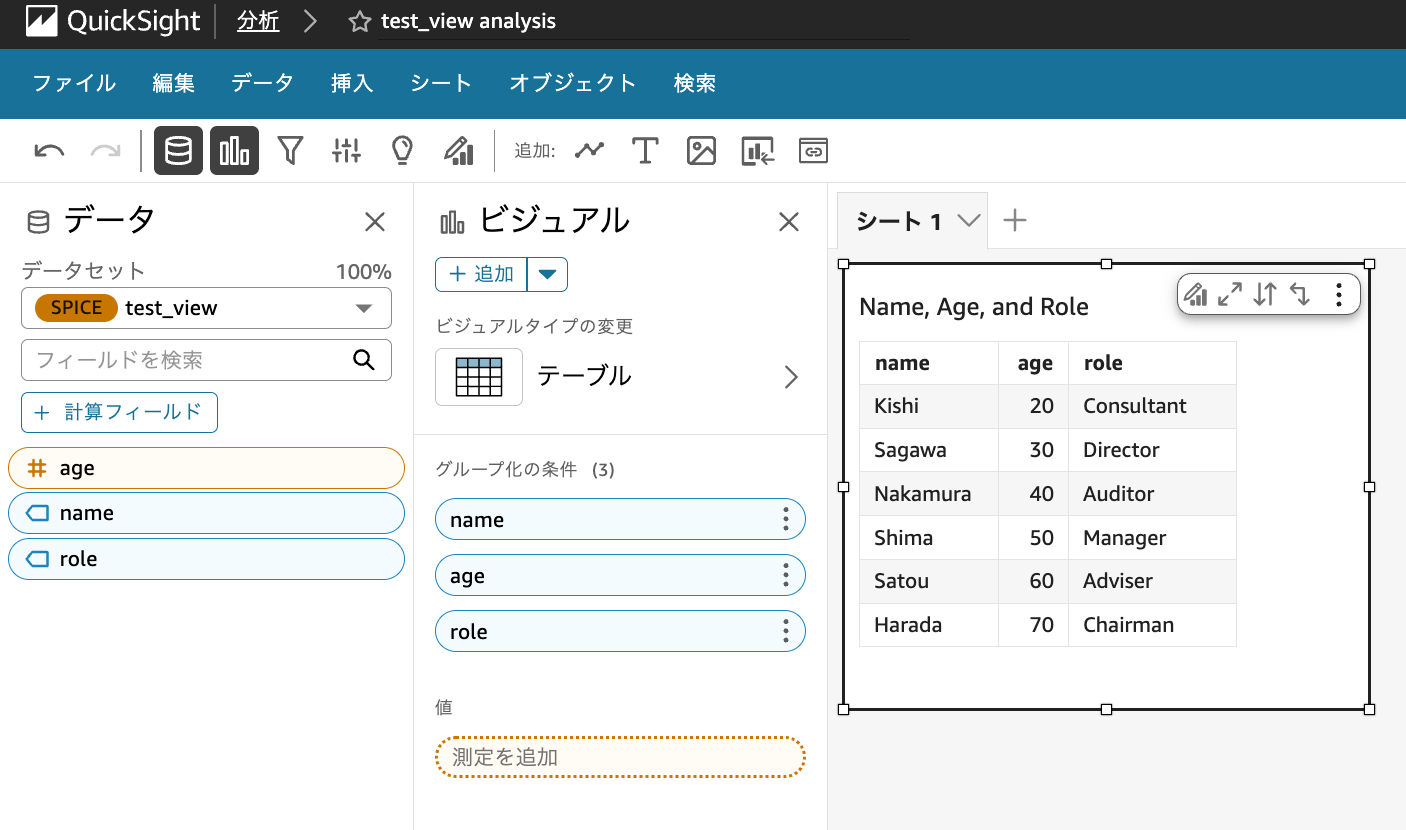Click the magnifier search icon in field search

tap(364, 360)
